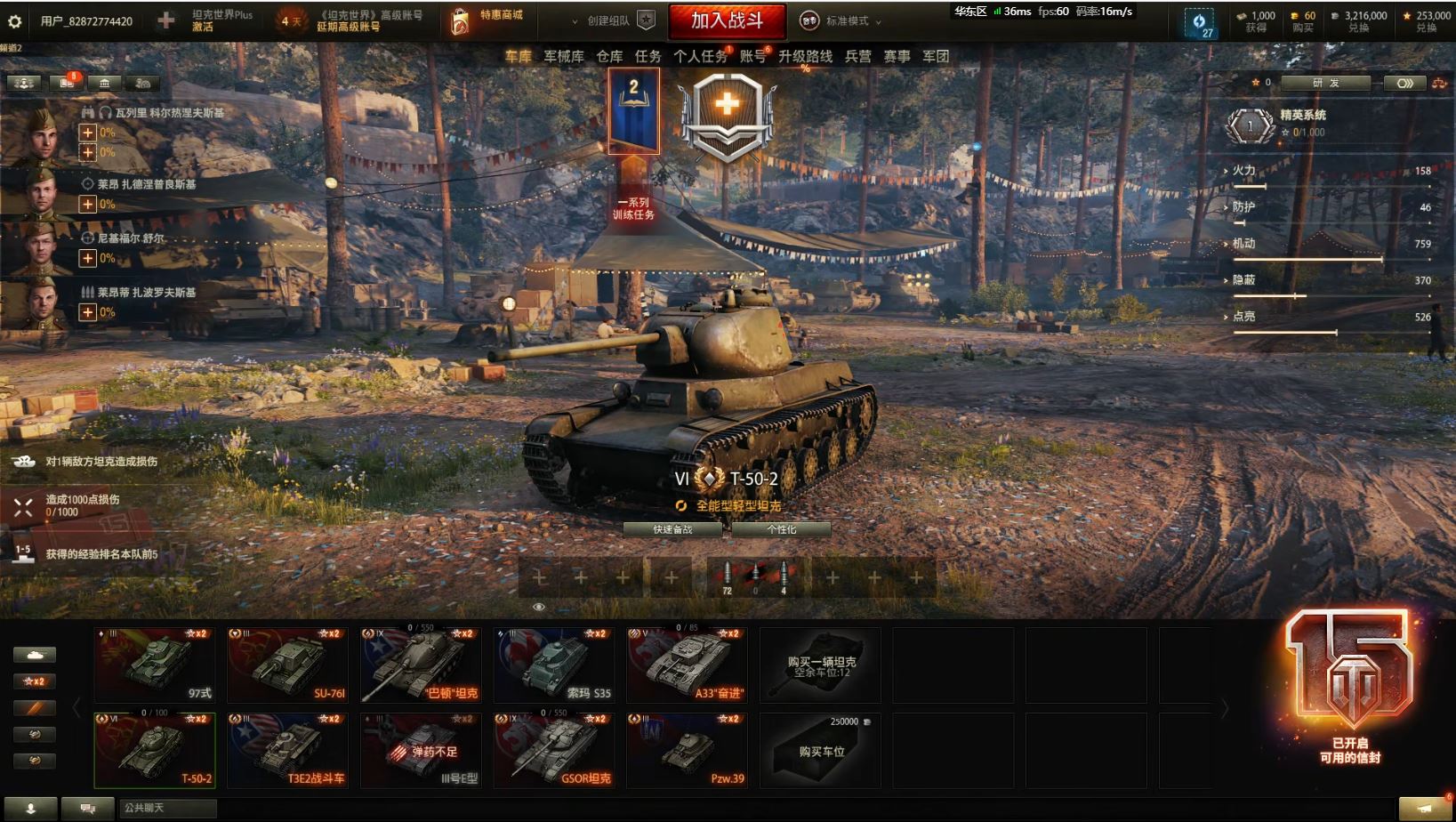This screenshot has width=1456, height=822.
Task: Switch to the 仓库 tab
Action: [609, 56]
